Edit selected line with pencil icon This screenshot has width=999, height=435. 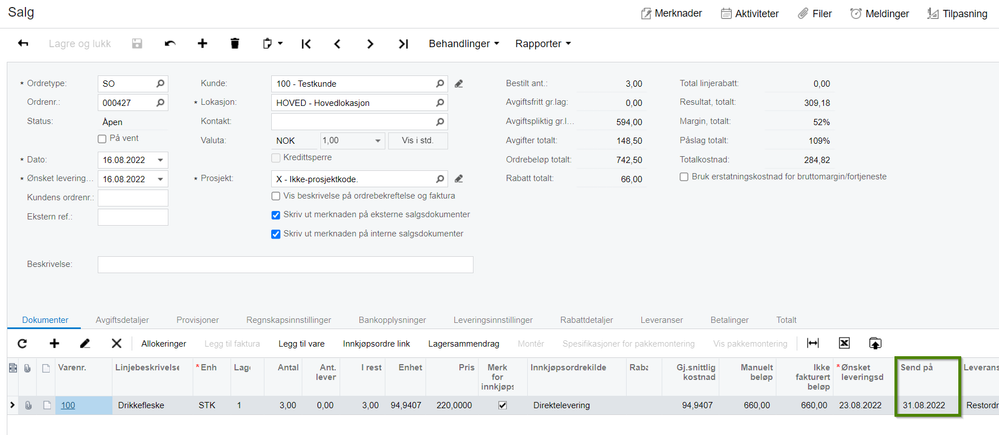point(85,343)
